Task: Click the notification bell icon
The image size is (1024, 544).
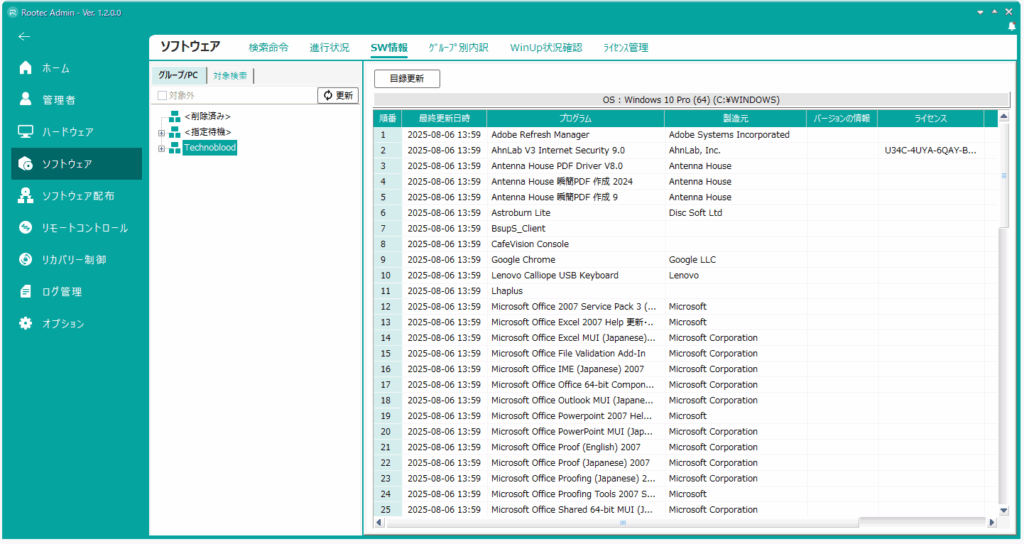Action: point(1012,27)
